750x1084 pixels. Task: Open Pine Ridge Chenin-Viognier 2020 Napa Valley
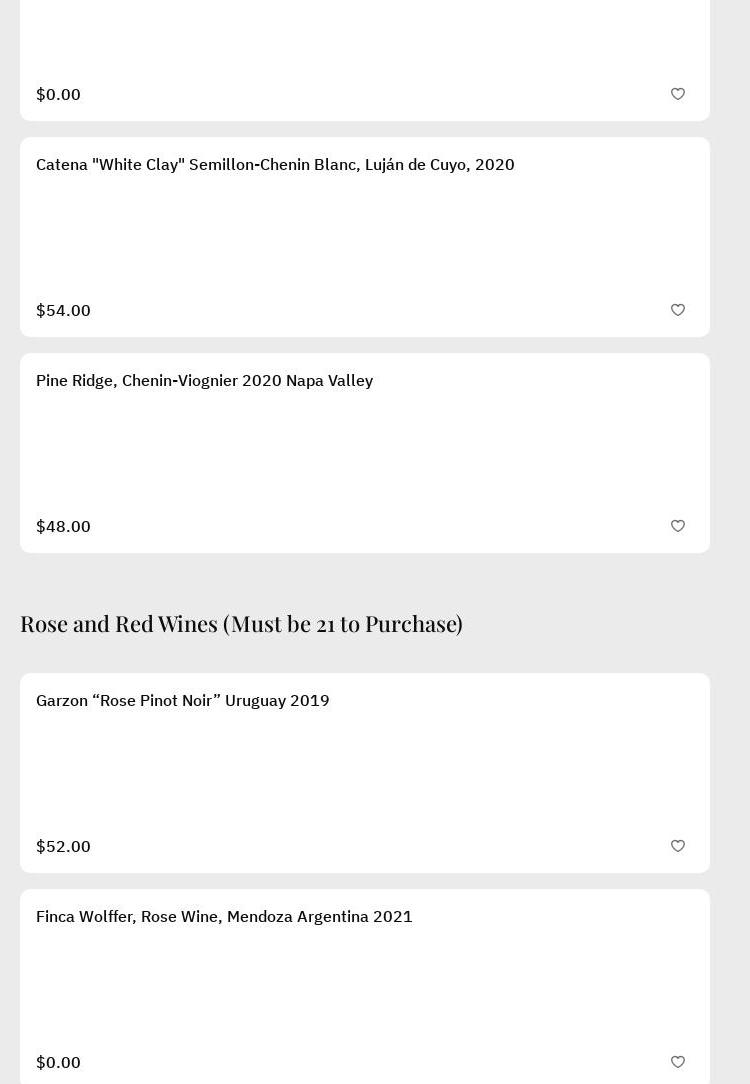(x=204, y=380)
